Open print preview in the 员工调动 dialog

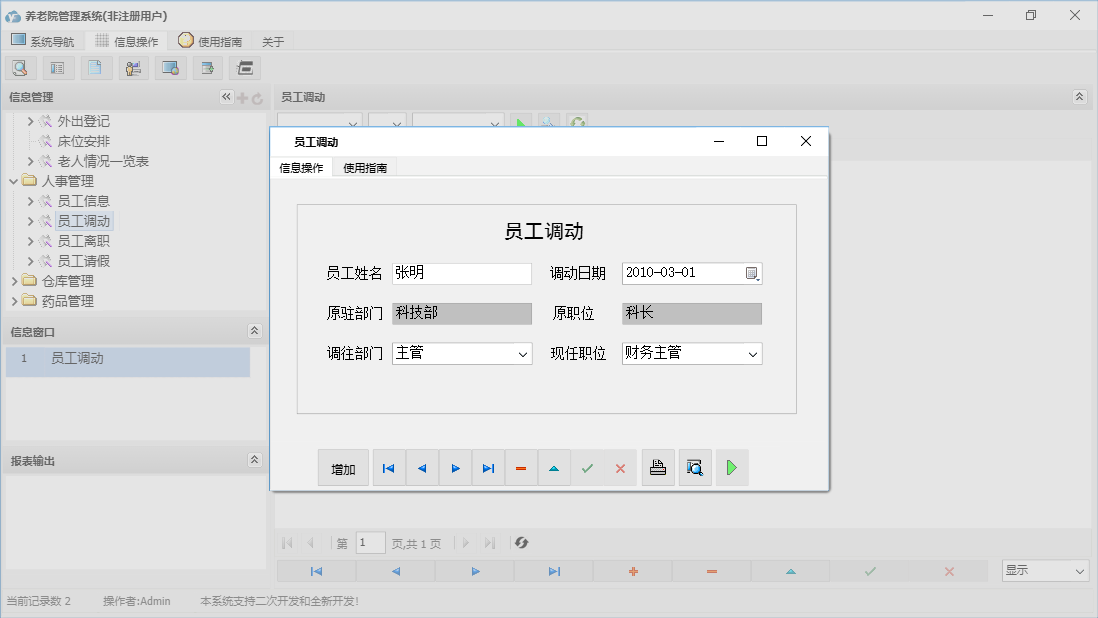(695, 467)
